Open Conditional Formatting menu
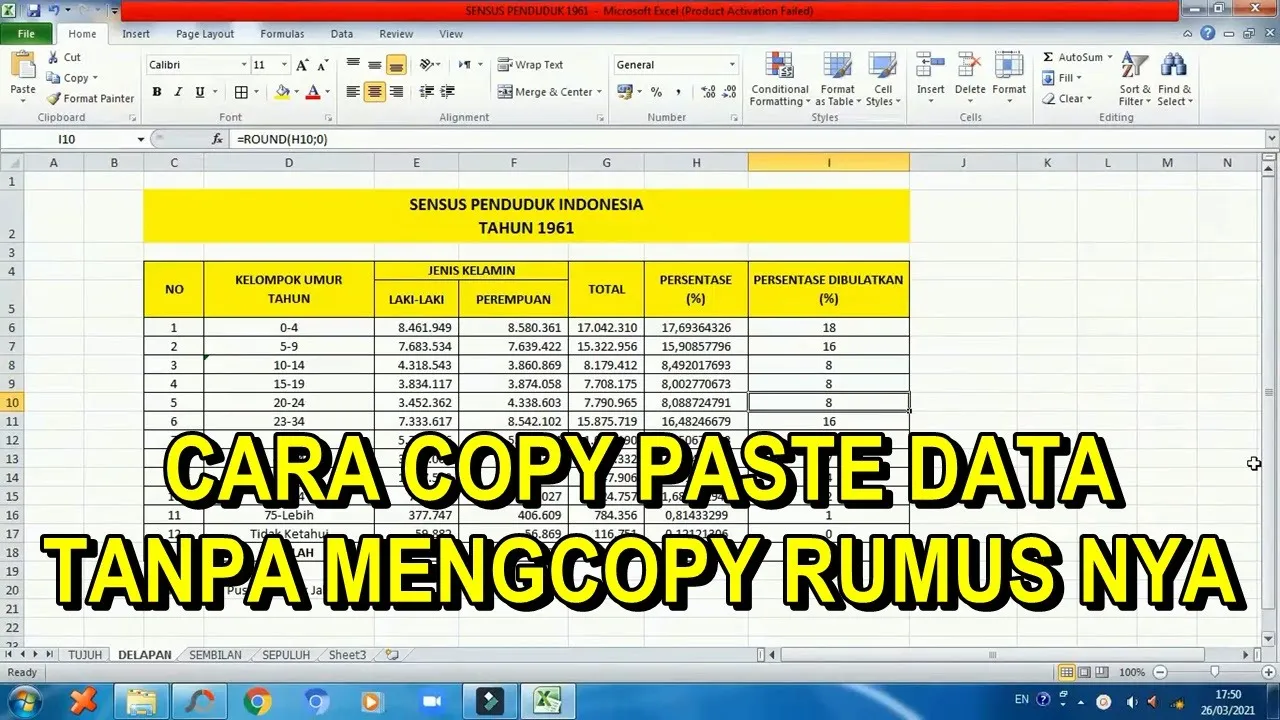This screenshot has width=1280, height=720. pos(780,80)
